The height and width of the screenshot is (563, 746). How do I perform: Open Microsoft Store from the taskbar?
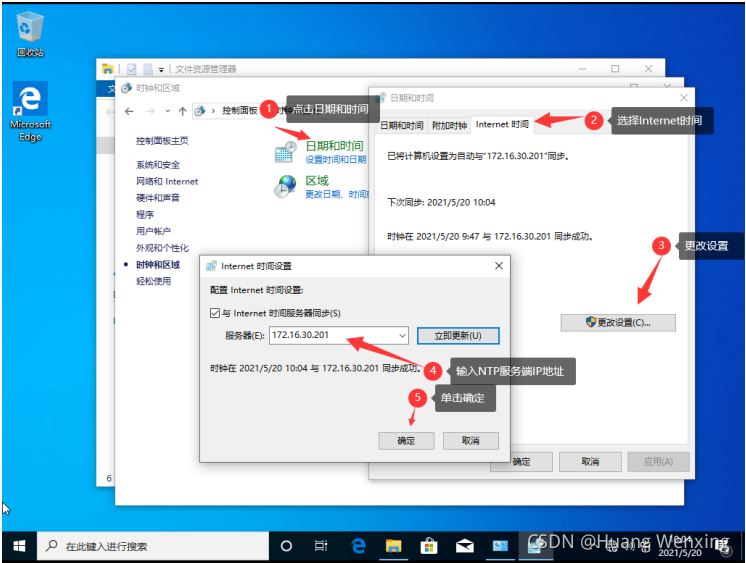coord(429,546)
